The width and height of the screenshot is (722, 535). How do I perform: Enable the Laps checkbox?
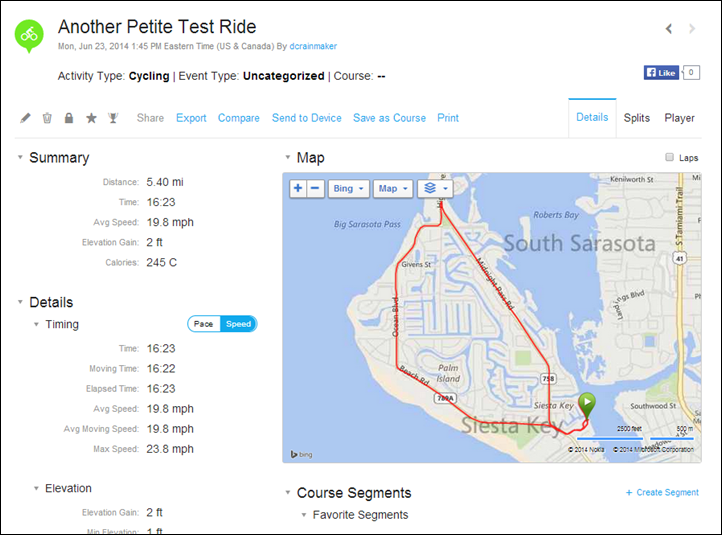coord(669,157)
